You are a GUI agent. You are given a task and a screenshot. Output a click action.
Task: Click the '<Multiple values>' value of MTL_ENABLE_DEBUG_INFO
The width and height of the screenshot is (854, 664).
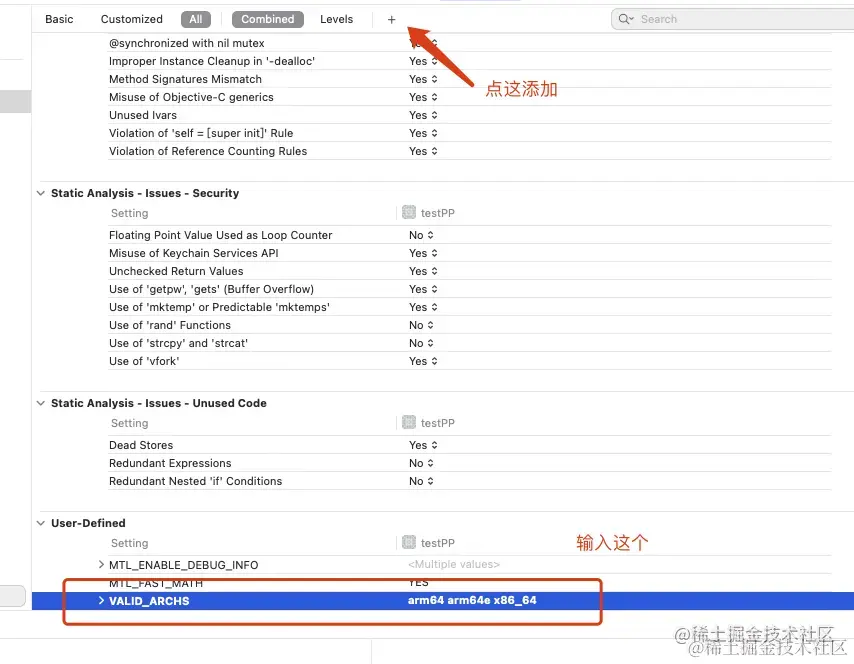pos(454,564)
